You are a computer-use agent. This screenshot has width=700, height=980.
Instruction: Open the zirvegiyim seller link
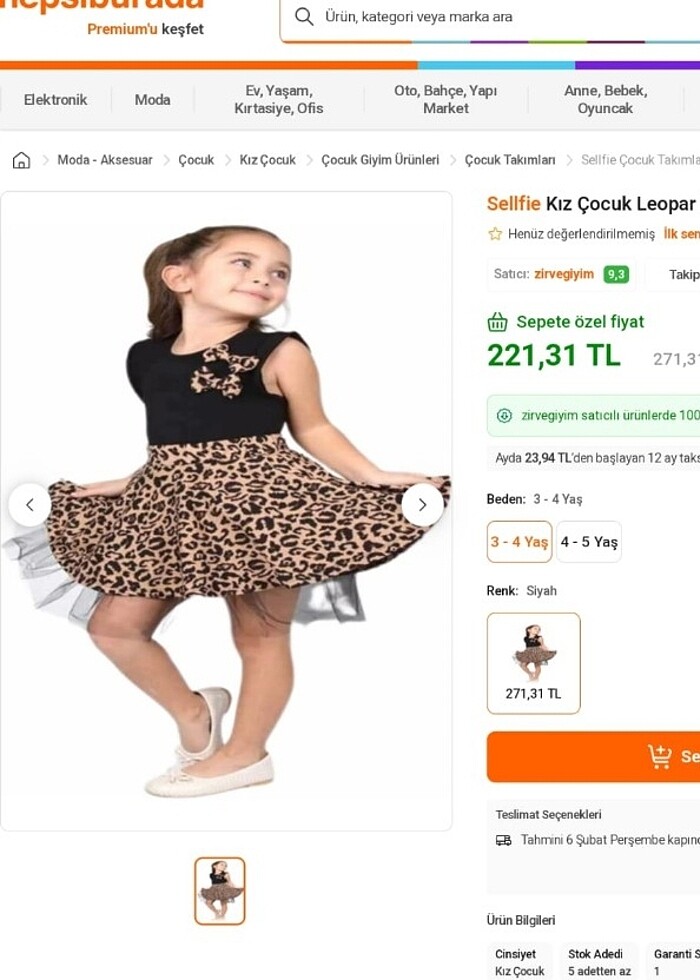[564, 274]
